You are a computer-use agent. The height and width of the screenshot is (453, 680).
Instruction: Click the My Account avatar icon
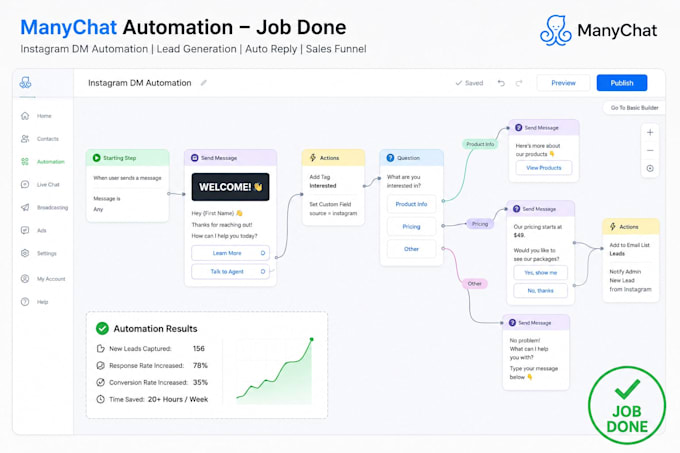(x=25, y=279)
